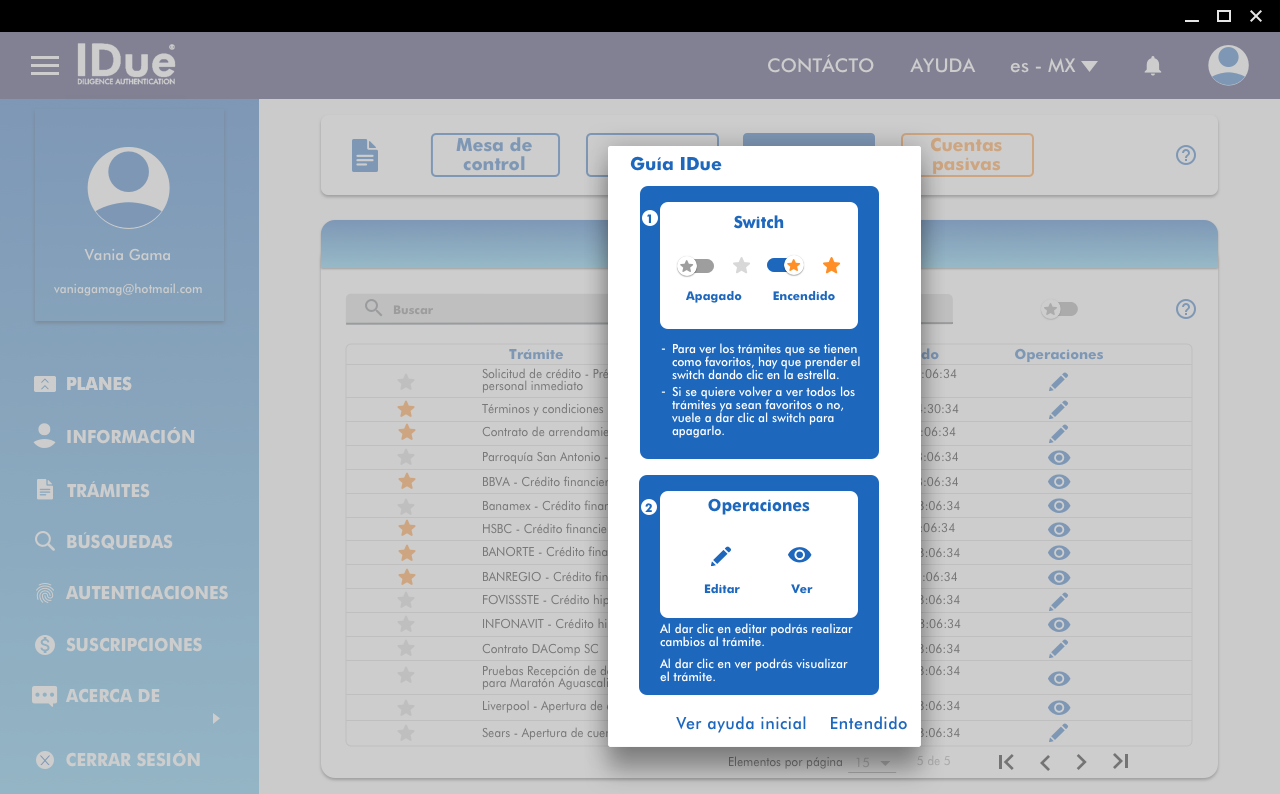Expand the Elementos por página dropdown

tap(871, 763)
